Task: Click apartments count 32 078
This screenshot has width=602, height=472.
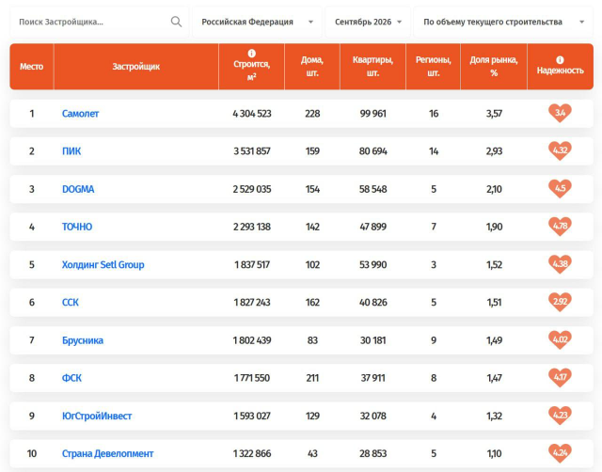Action: tap(373, 416)
